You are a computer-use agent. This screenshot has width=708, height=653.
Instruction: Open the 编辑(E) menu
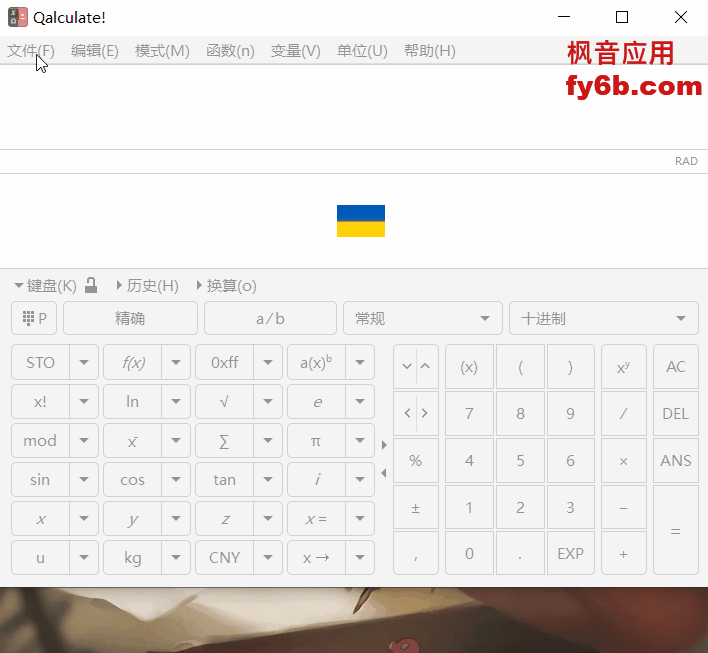95,51
